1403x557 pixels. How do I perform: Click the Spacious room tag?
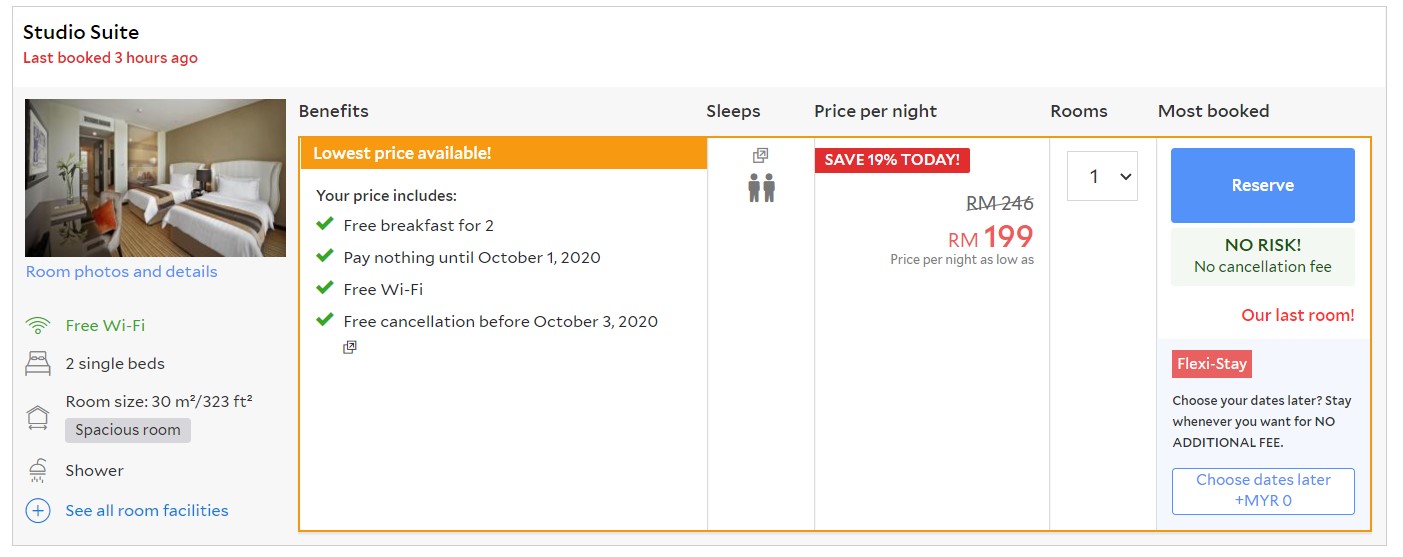(128, 430)
